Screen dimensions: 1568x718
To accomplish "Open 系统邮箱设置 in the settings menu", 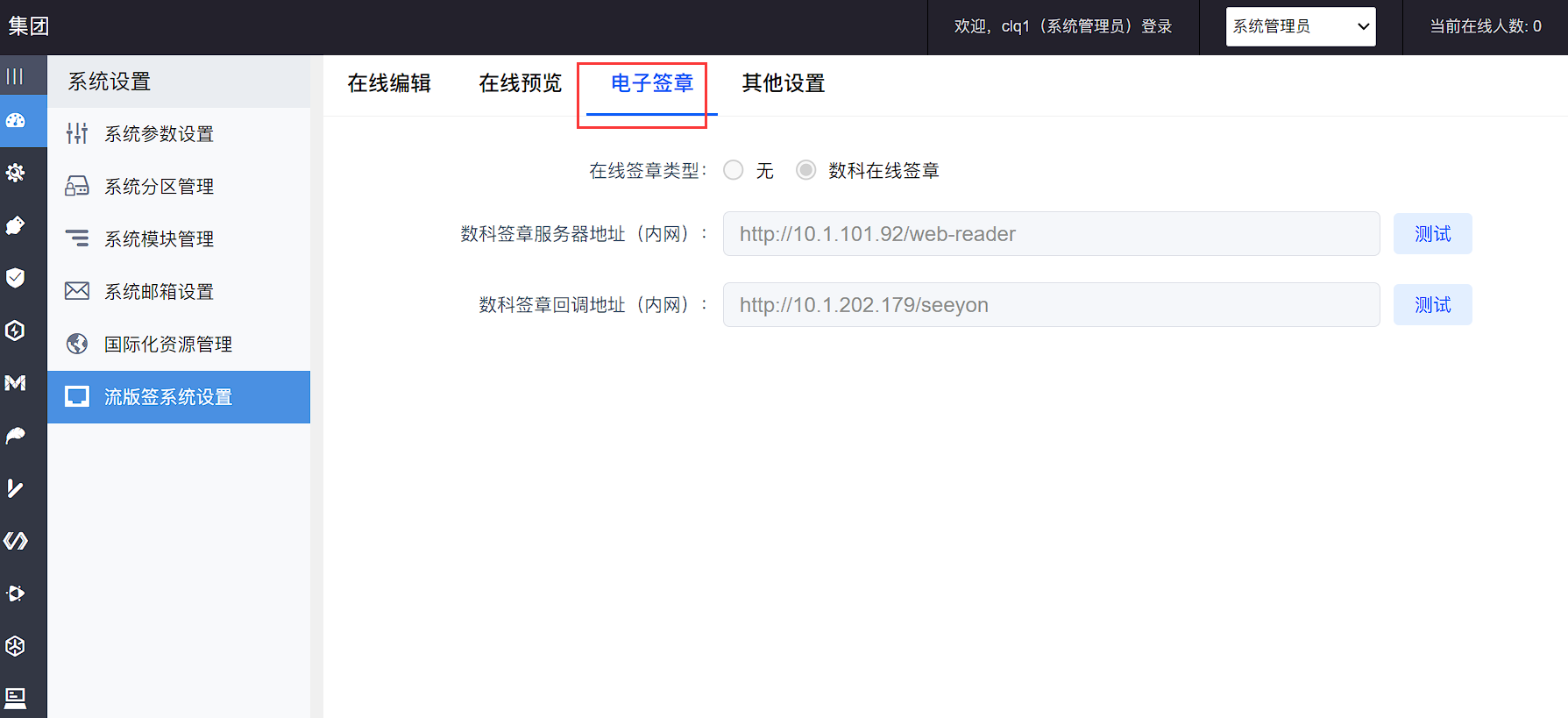I will tap(179, 292).
